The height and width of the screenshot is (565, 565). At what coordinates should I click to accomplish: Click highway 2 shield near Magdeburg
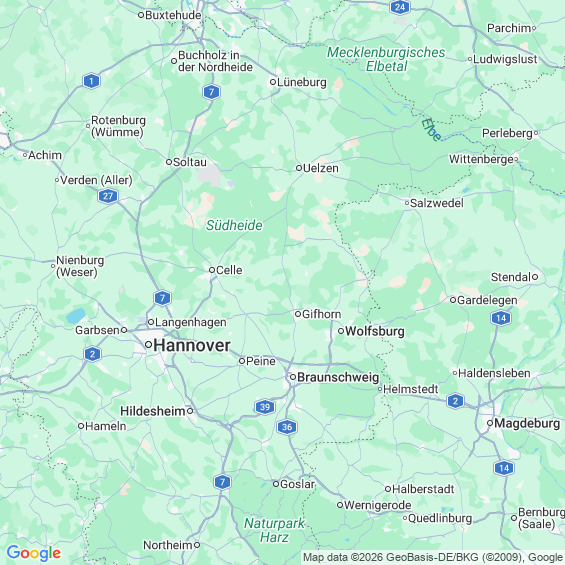tap(455, 401)
